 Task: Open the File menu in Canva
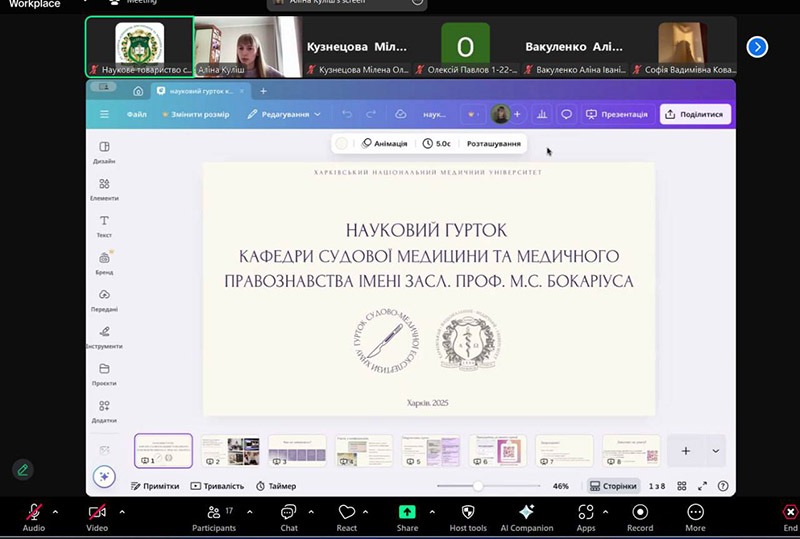(137, 114)
